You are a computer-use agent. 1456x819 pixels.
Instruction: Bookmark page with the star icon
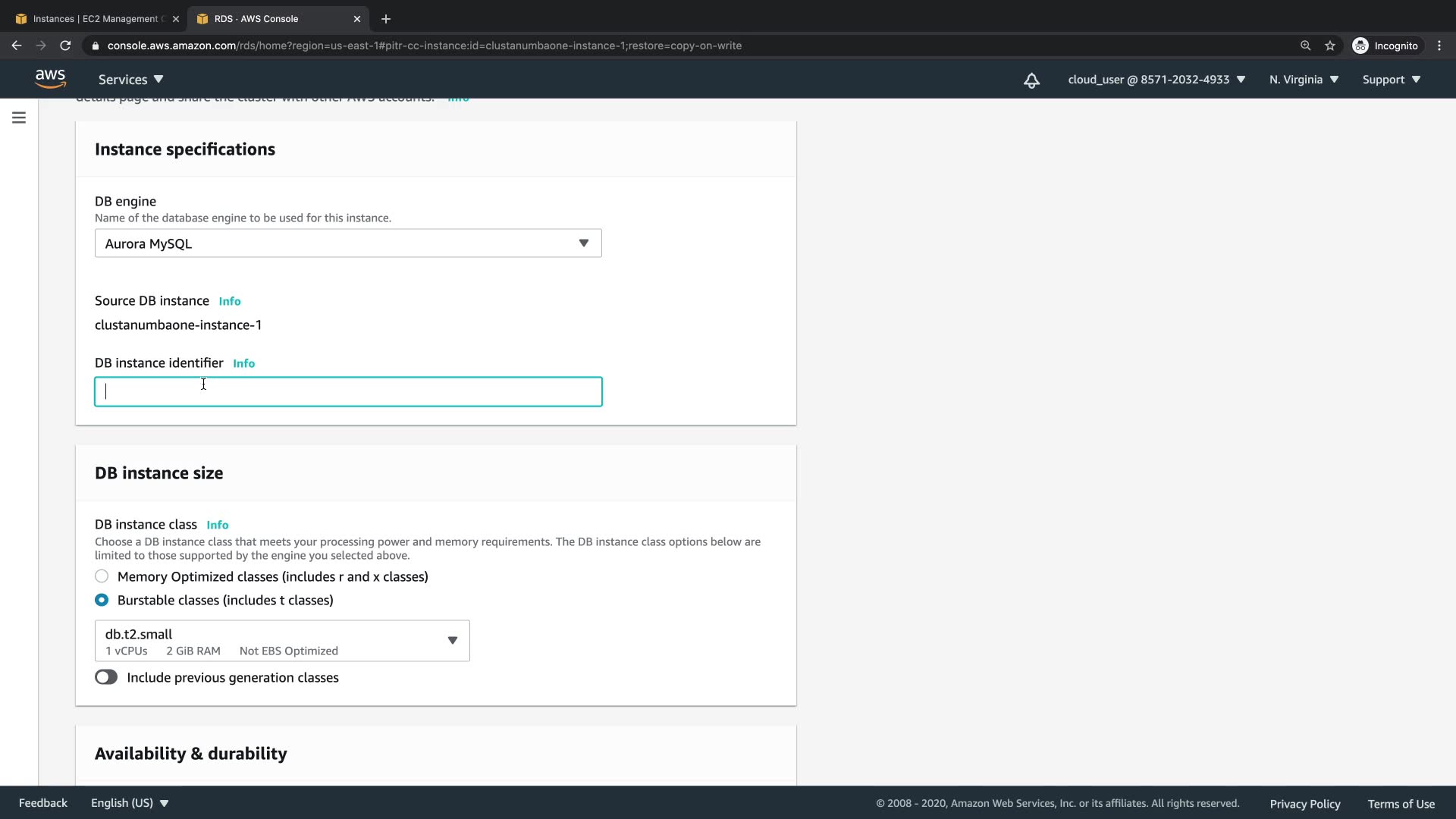1329,45
